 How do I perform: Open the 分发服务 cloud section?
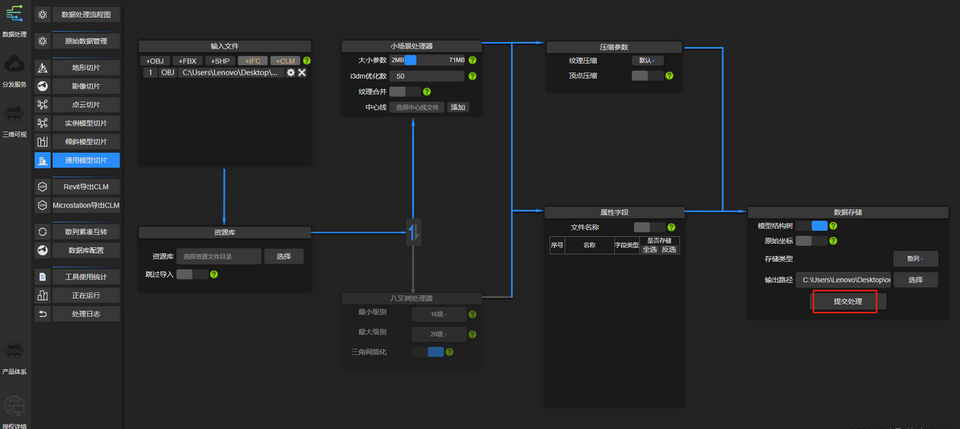[14, 71]
